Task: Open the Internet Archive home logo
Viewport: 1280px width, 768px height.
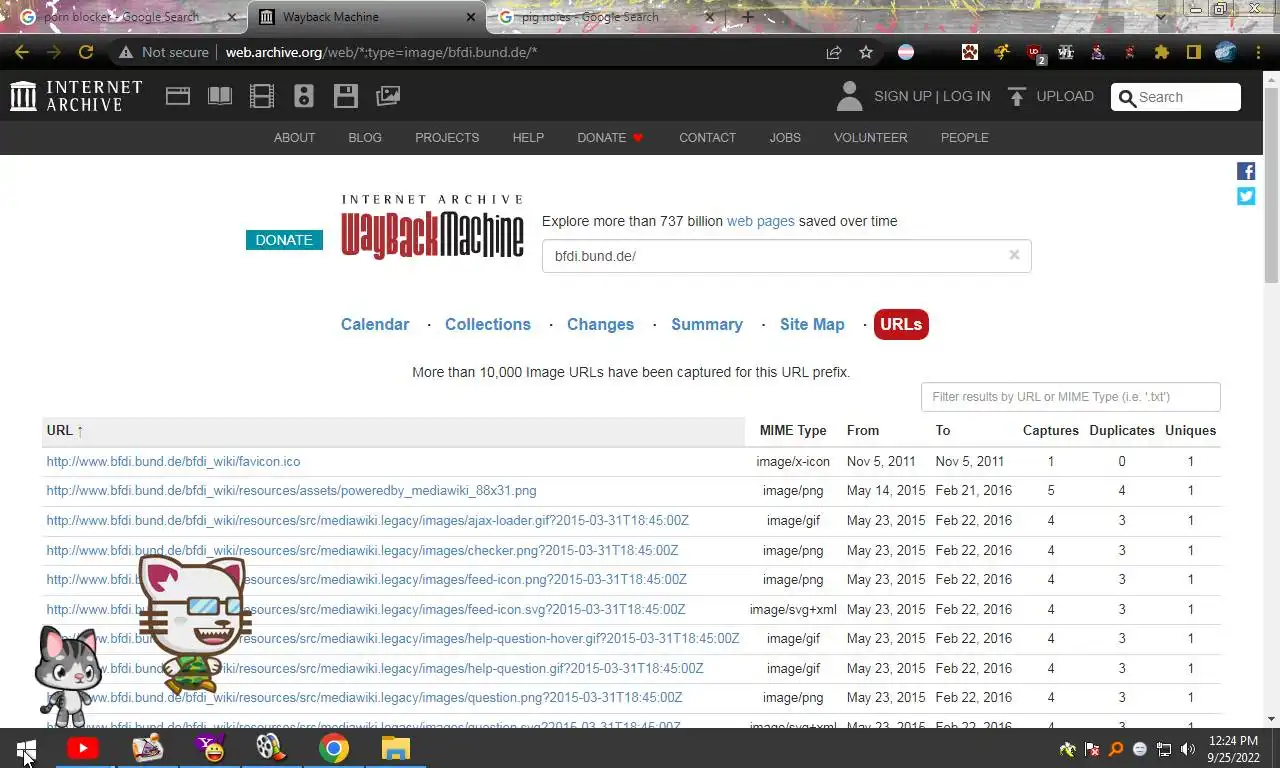Action: click(x=76, y=96)
